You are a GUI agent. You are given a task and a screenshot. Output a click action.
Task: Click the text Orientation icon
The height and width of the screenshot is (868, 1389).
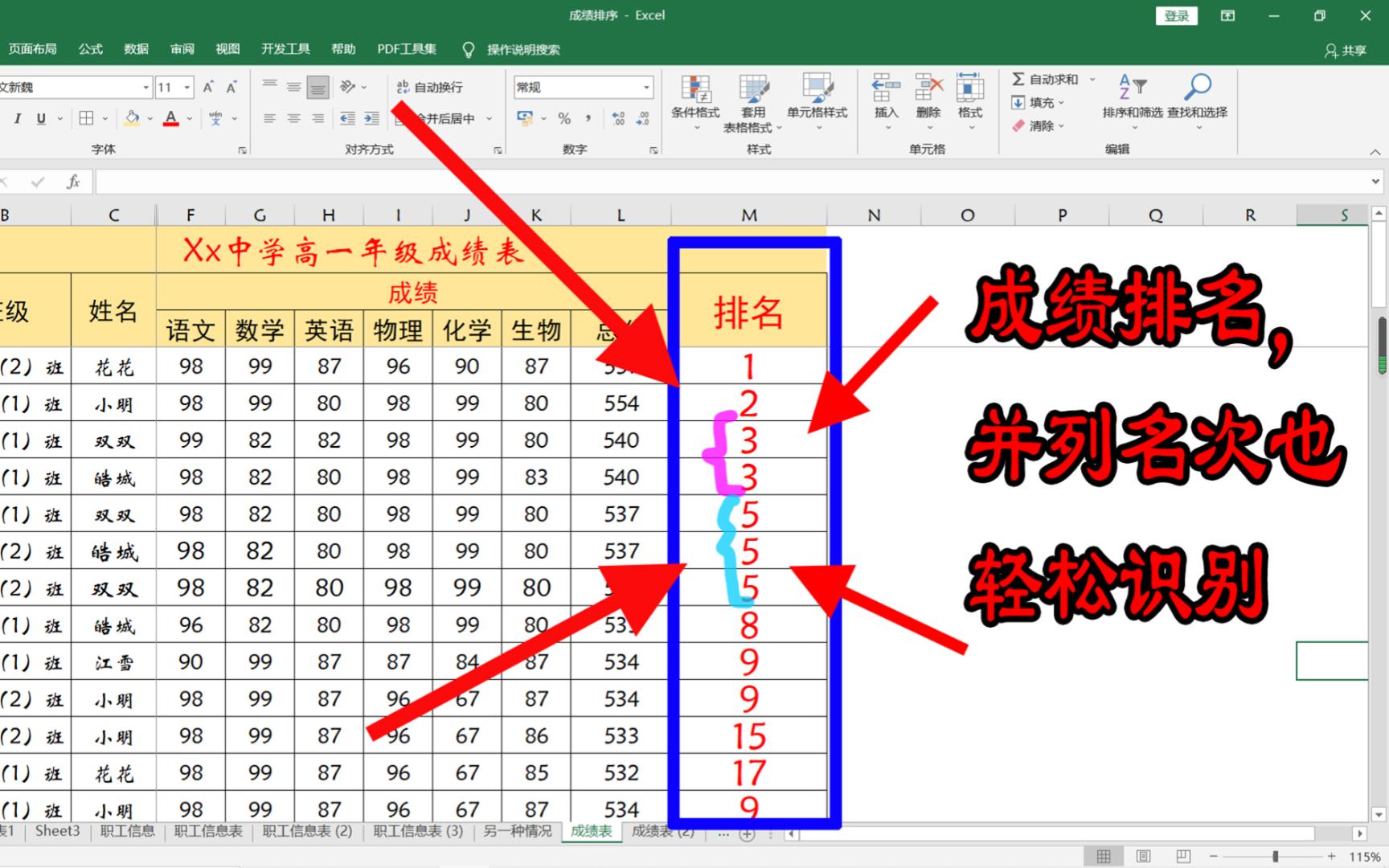tap(347, 87)
